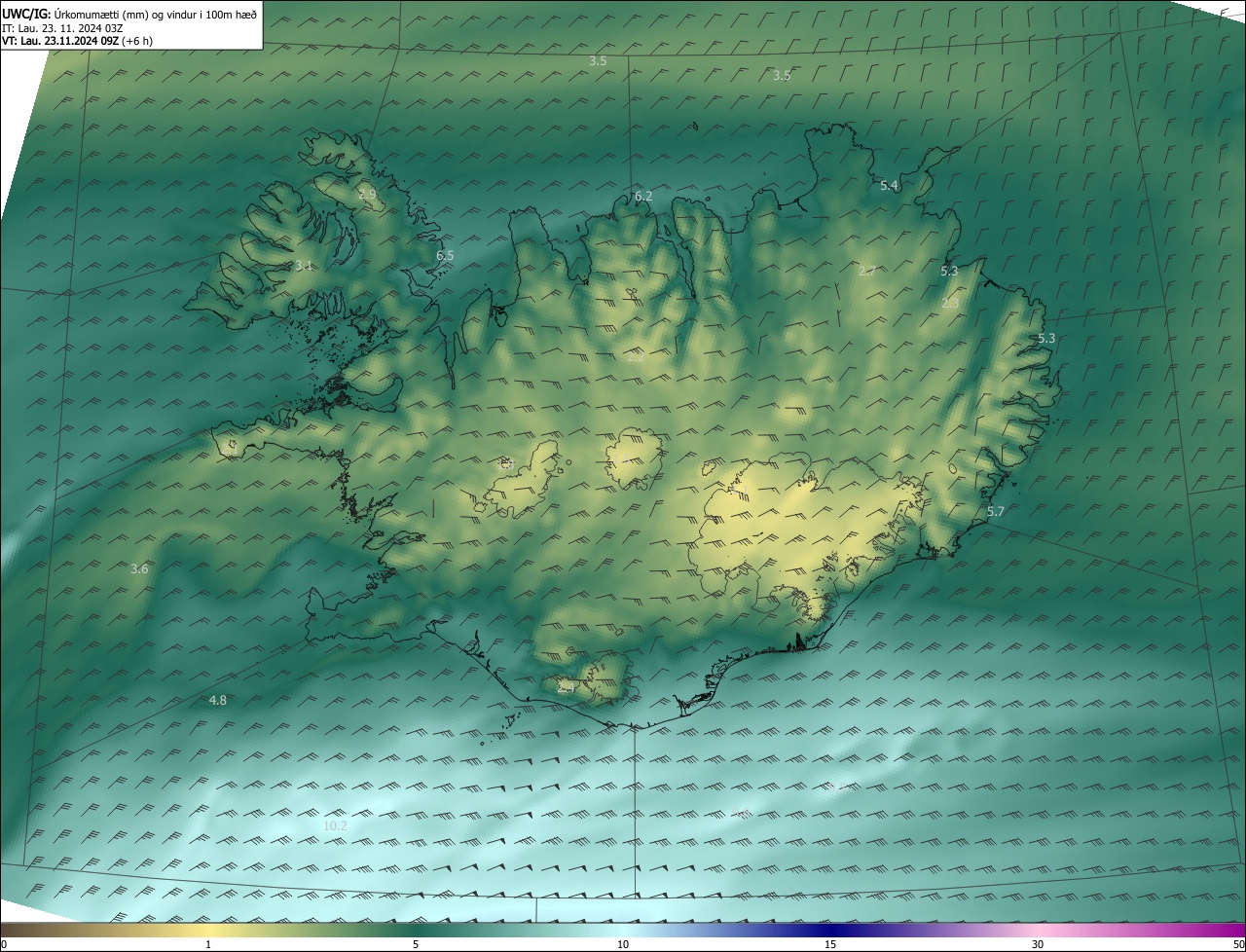Select the 3.6 value label
Viewport: 1246px width, 952px height.
139,568
